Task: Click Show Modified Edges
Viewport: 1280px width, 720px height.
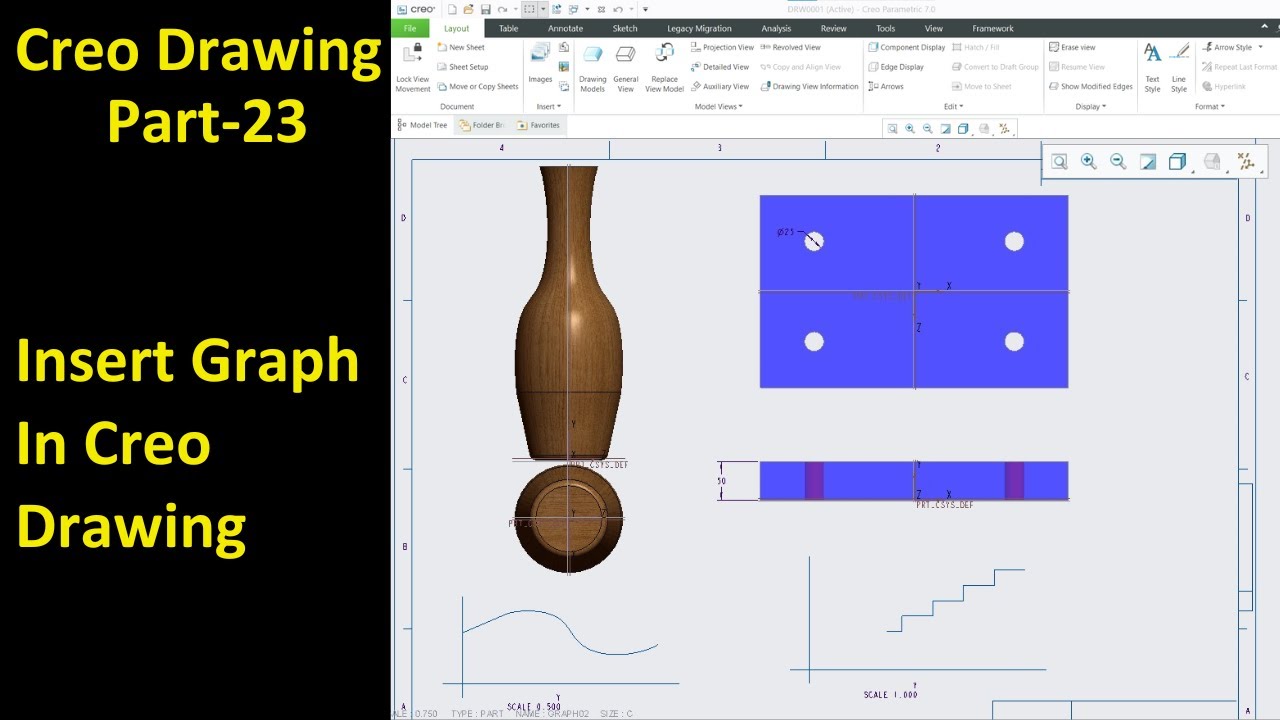Action: [x=1091, y=86]
